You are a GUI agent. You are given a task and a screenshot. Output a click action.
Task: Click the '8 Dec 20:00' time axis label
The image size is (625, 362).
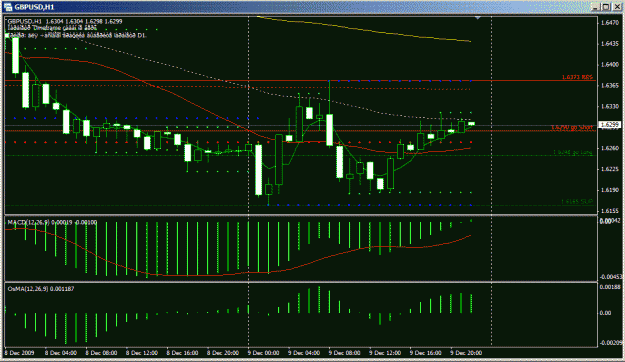(223, 353)
